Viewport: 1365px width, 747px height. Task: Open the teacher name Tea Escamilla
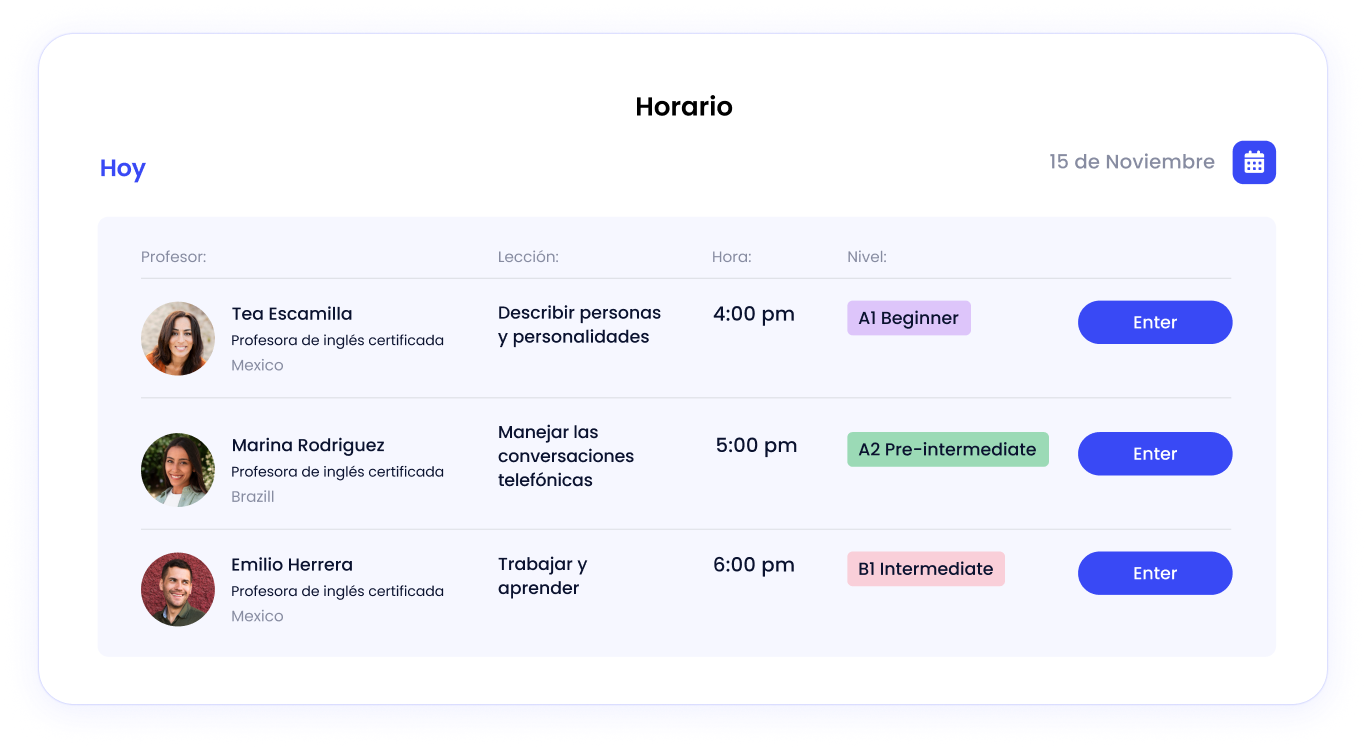coord(292,314)
